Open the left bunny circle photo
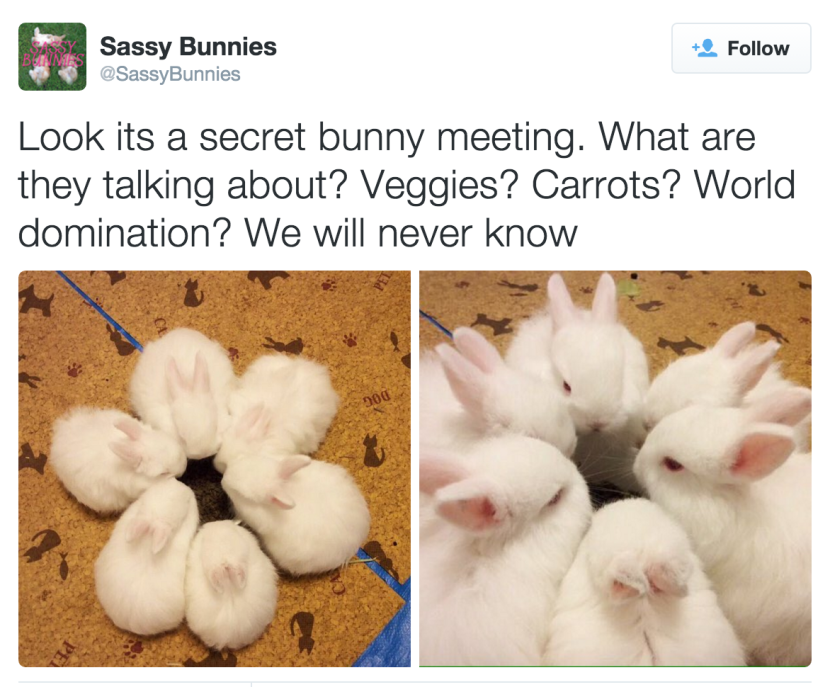This screenshot has height=687, width=830. (214, 468)
